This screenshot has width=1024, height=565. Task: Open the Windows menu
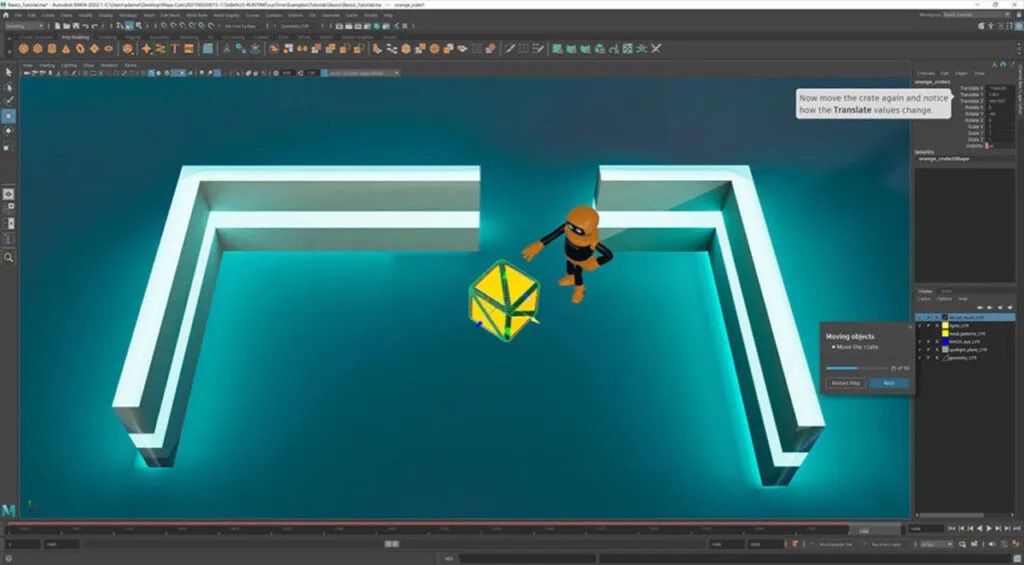click(128, 14)
